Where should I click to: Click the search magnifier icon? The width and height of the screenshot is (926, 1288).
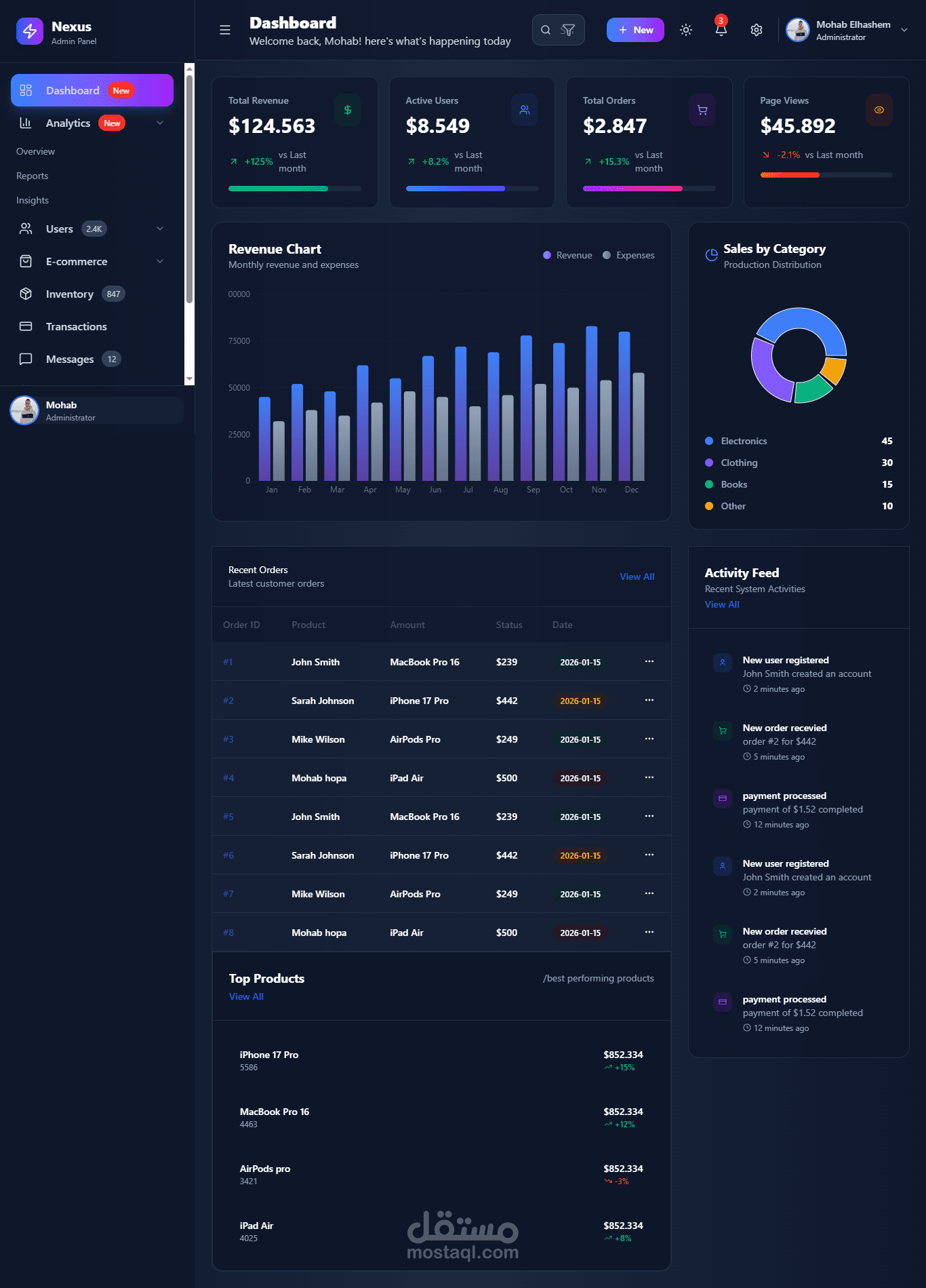point(546,30)
